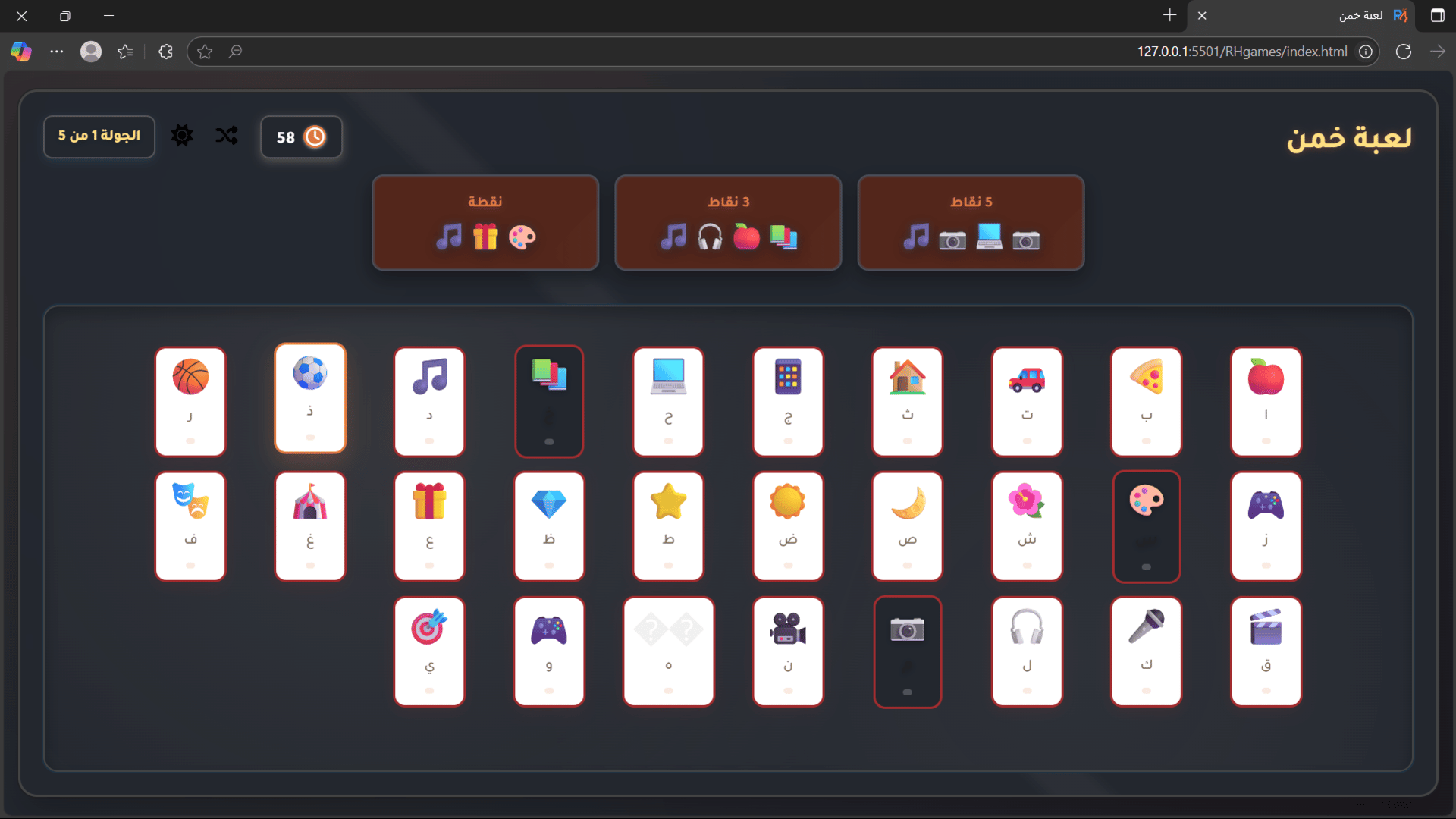Select the blue diamond card

coord(549,526)
